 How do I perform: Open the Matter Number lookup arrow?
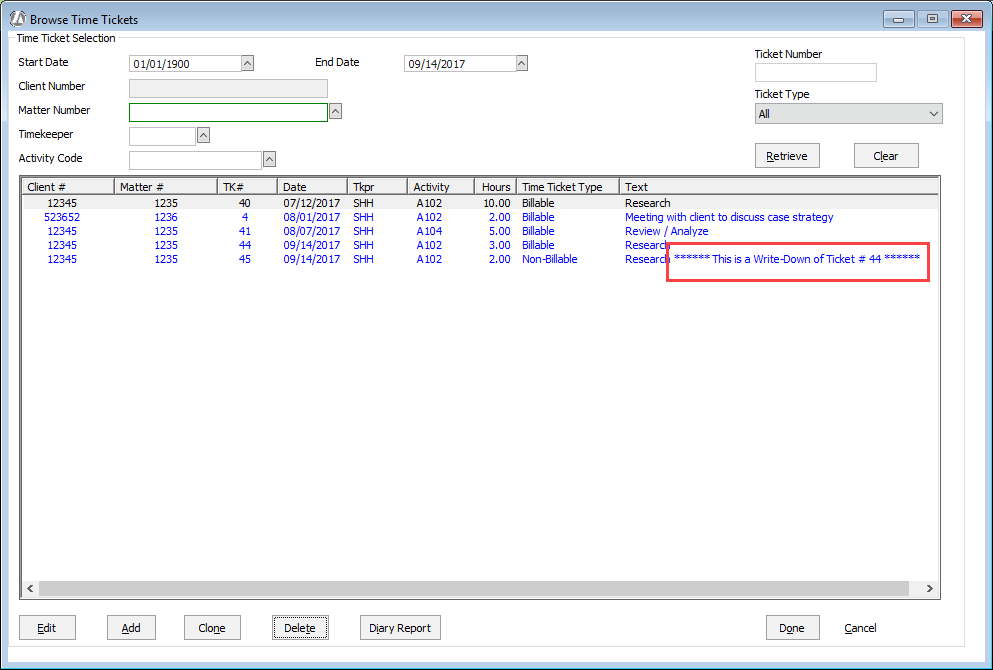tap(336, 111)
